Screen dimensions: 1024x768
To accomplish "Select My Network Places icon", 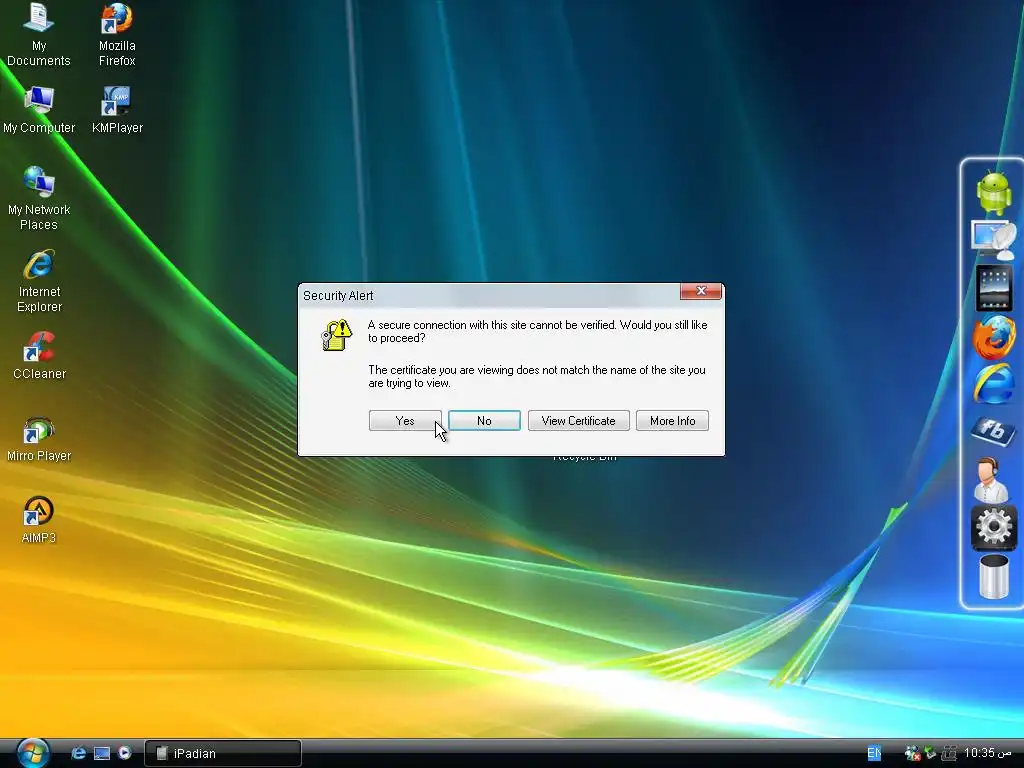I will pyautogui.click(x=39, y=199).
